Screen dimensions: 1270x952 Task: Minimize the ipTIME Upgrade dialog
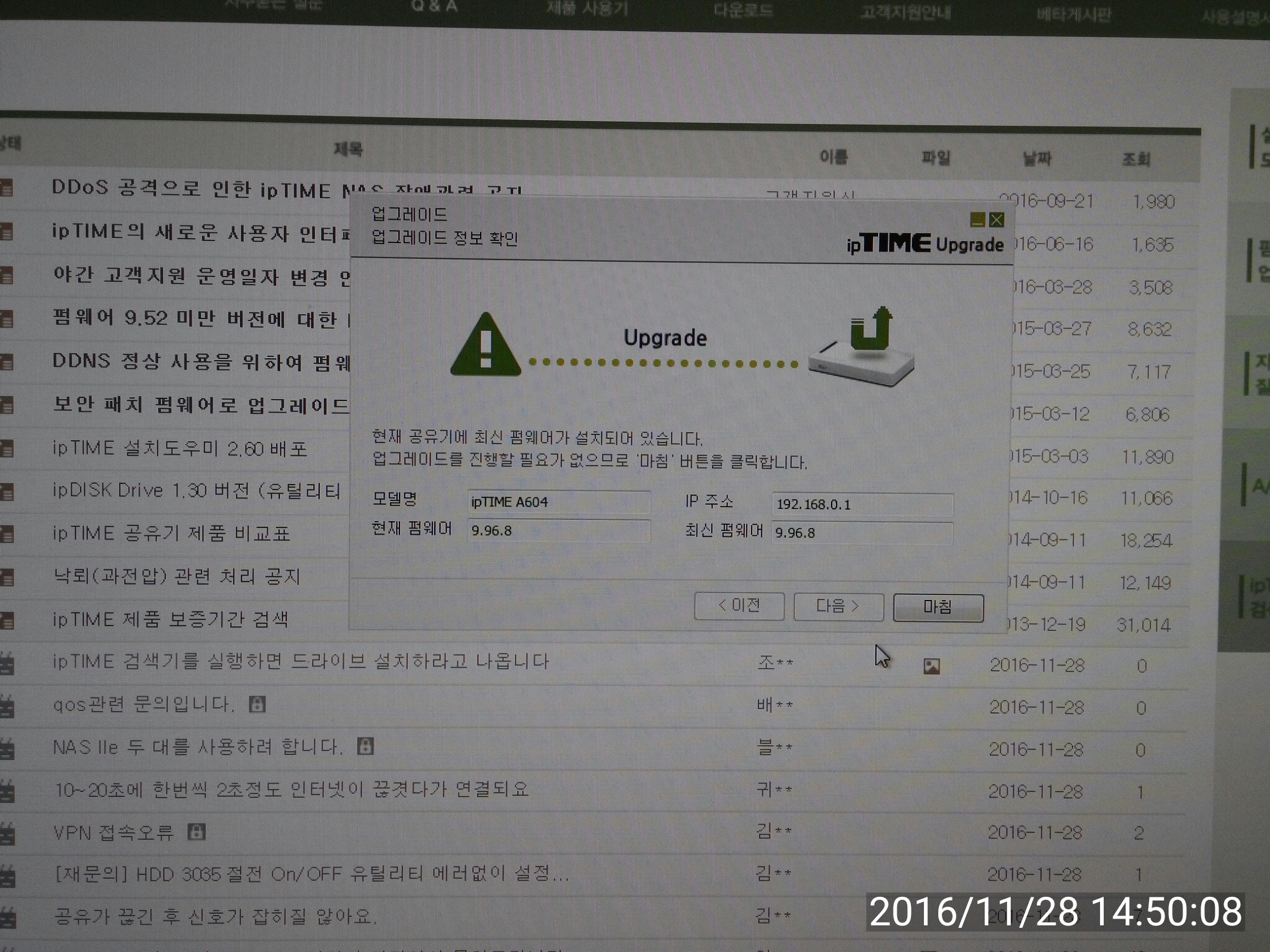click(977, 219)
